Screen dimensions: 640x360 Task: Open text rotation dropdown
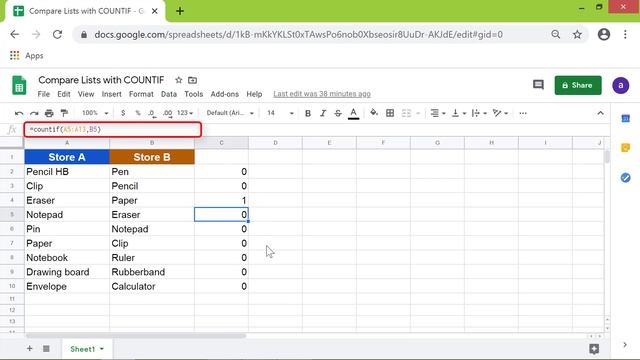[500, 113]
